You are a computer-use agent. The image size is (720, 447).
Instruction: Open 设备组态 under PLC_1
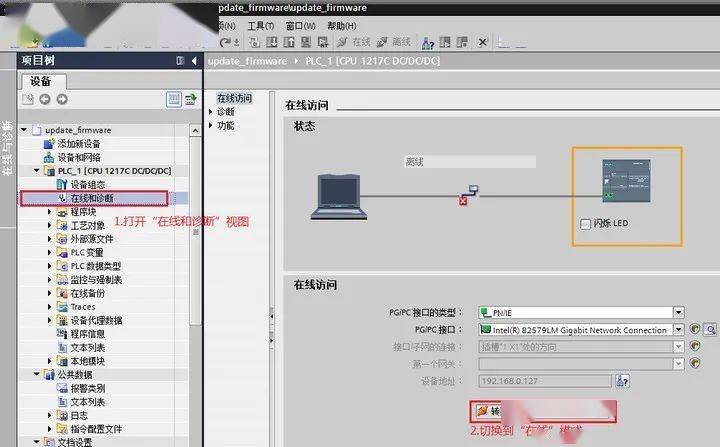[x=86, y=185]
